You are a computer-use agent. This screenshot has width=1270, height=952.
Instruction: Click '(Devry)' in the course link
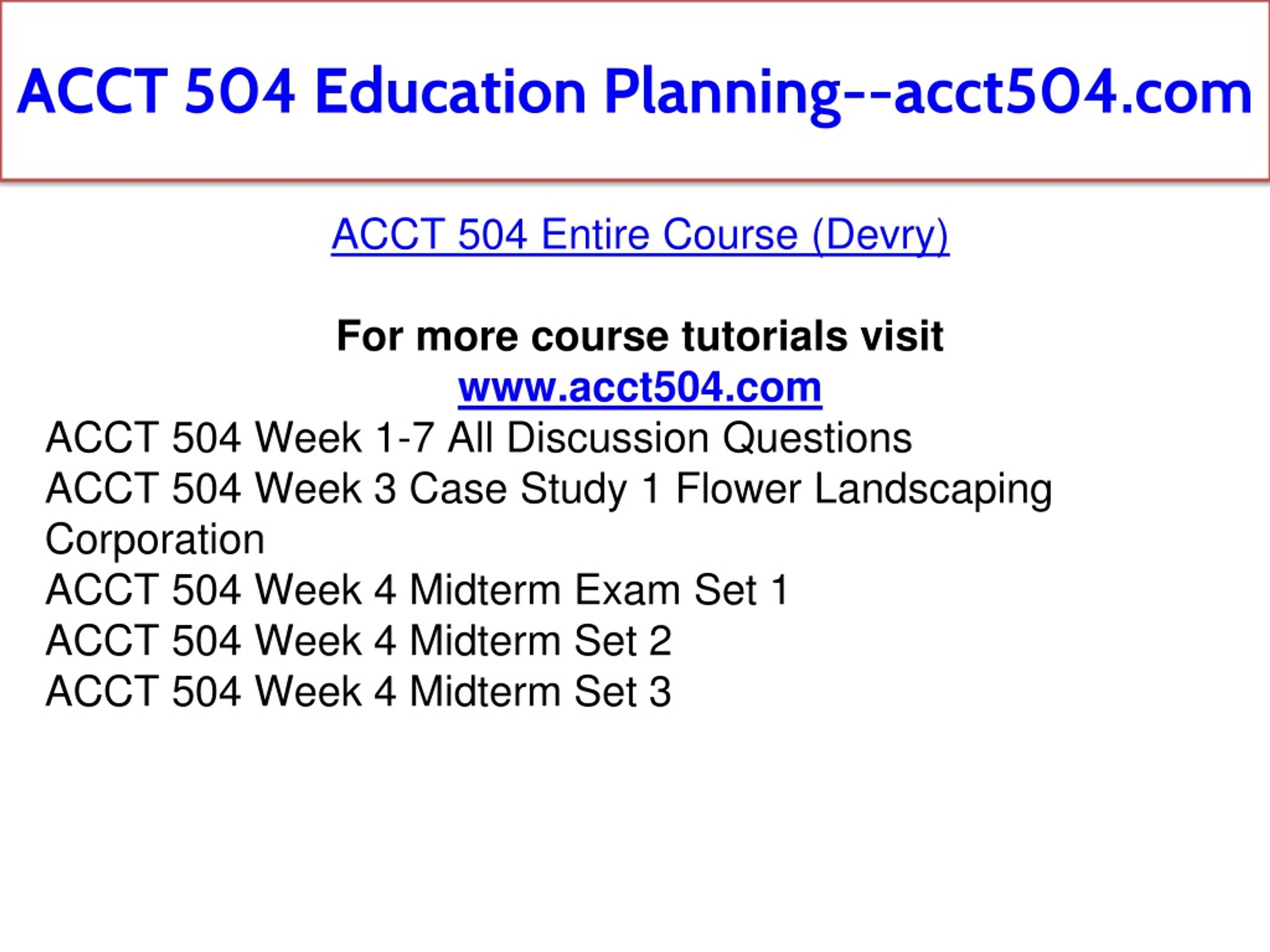(x=880, y=236)
